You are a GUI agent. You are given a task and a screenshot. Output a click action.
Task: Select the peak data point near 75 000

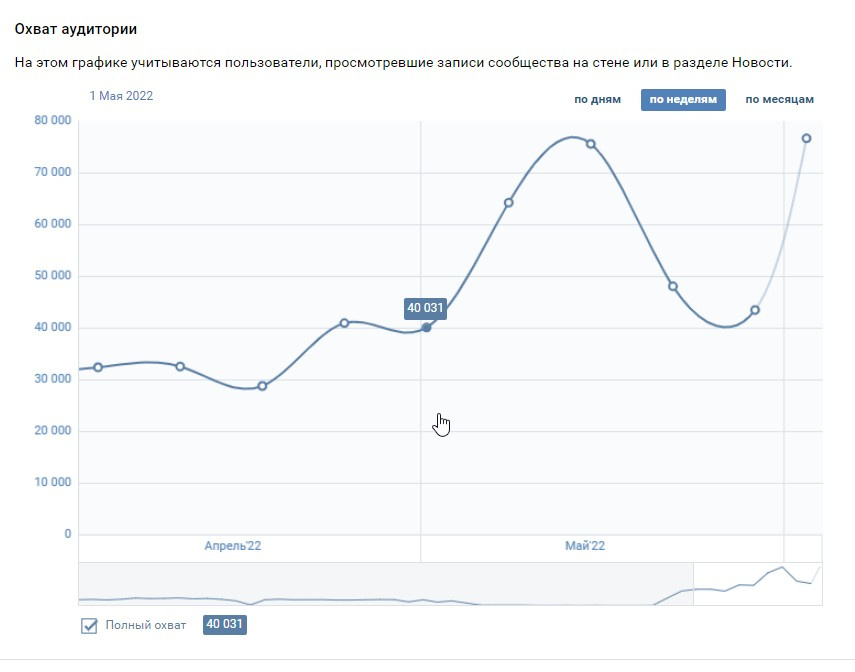coord(591,144)
